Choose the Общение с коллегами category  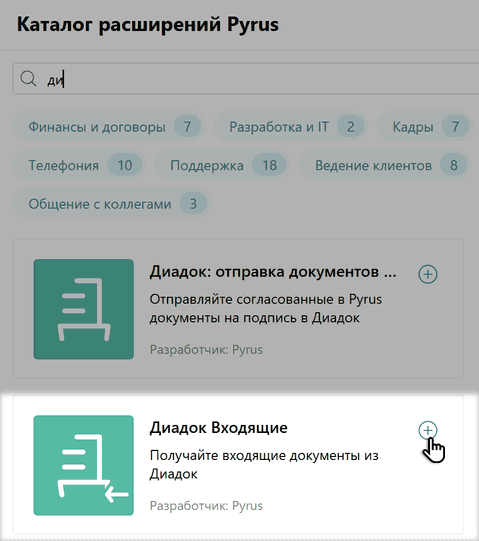[x=111, y=204]
